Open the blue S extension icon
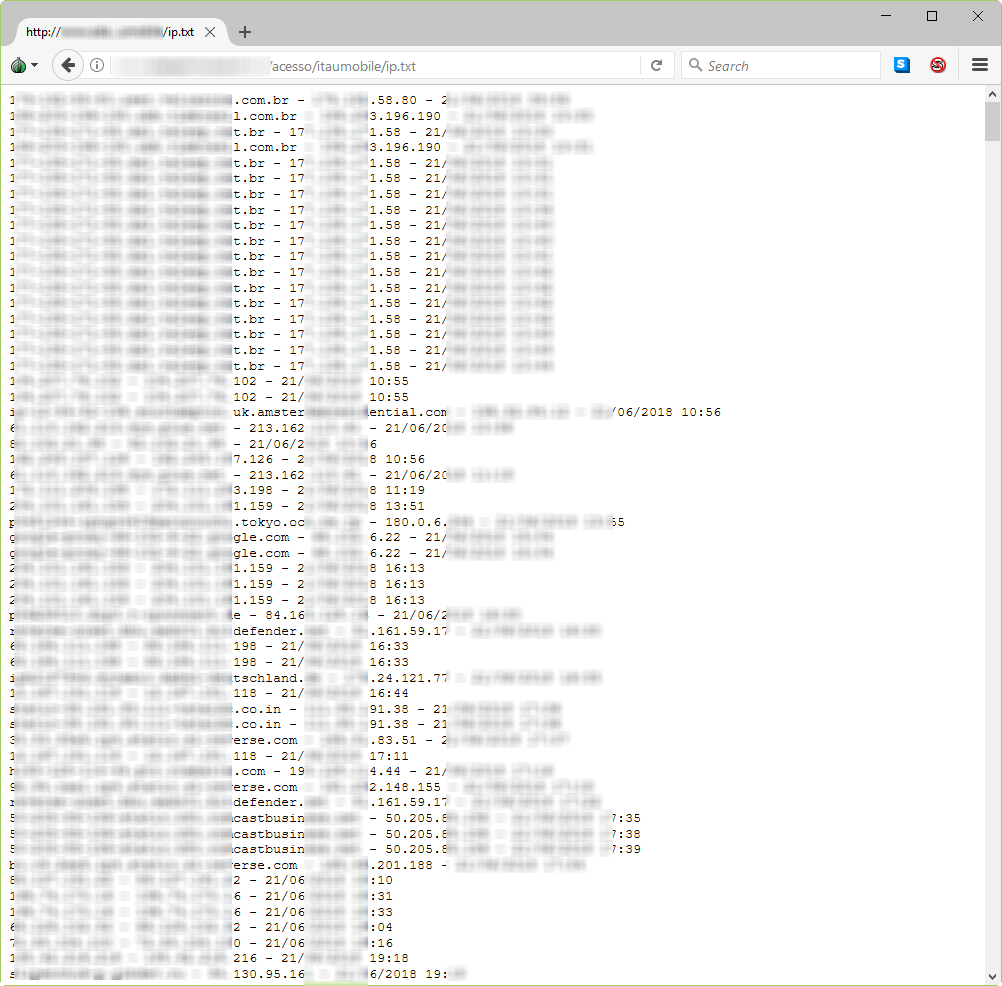 point(902,65)
